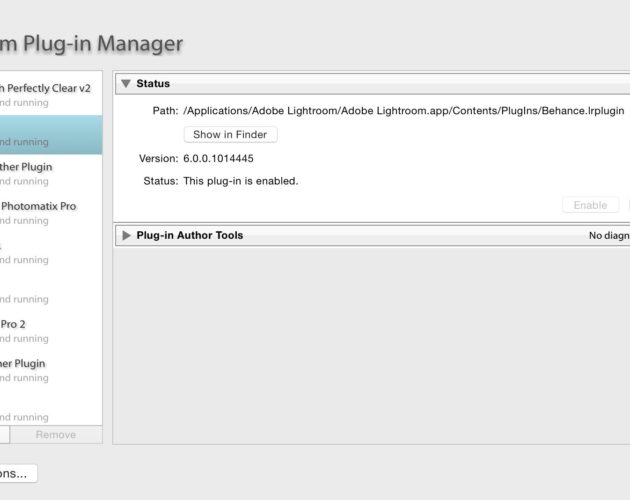Image resolution: width=630 pixels, height=500 pixels.
Task: Click the Plug-in Manager window title text
Action: pos(92,43)
